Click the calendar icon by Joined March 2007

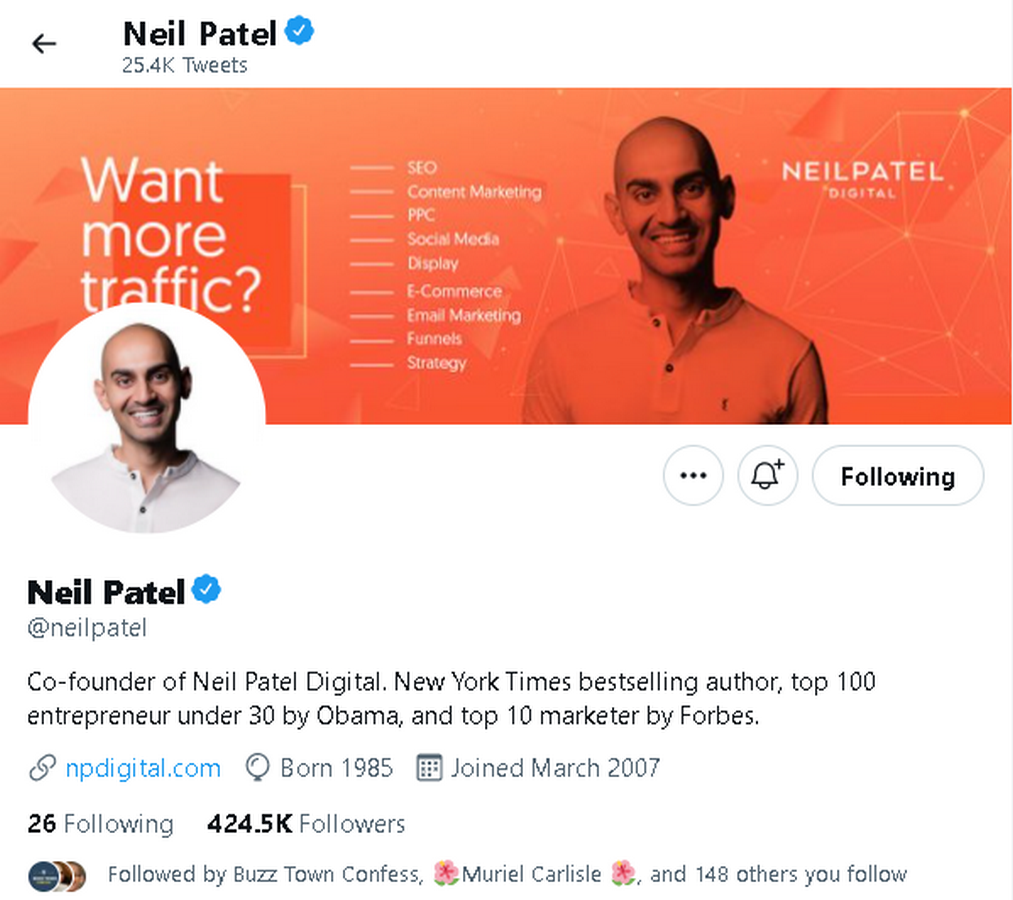pos(429,768)
